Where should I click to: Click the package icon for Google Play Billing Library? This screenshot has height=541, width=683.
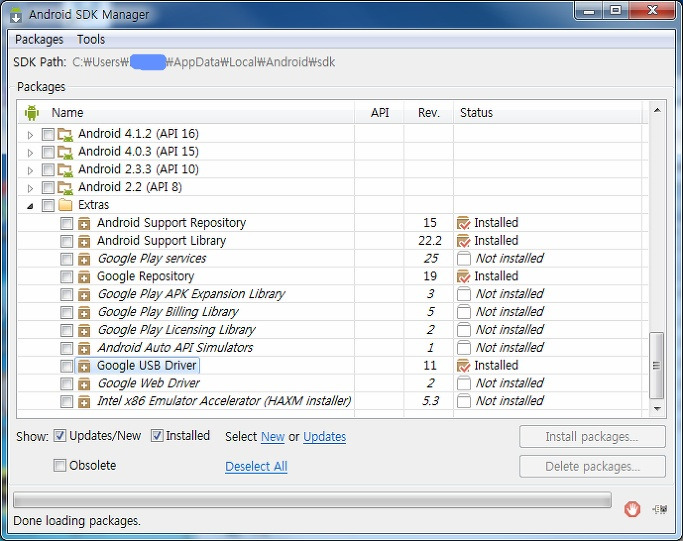[84, 312]
